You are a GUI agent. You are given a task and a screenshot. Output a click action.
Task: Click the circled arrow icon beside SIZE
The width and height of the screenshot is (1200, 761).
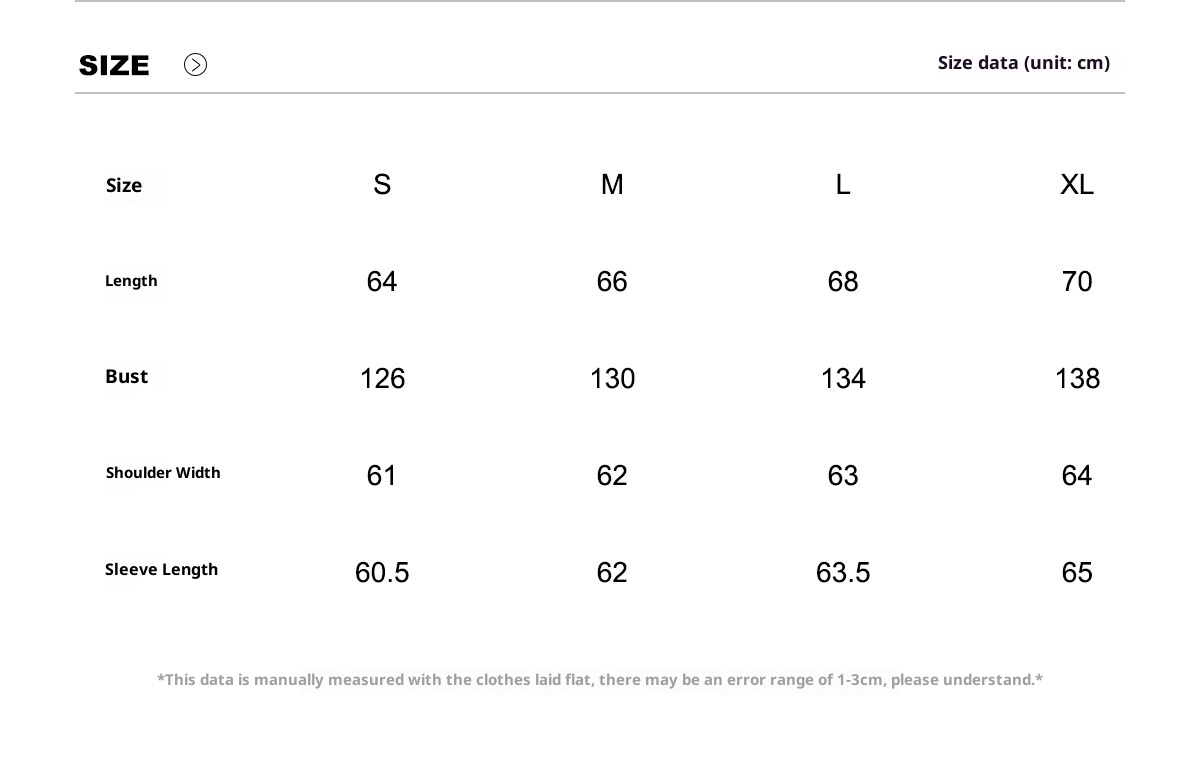pyautogui.click(x=195, y=65)
